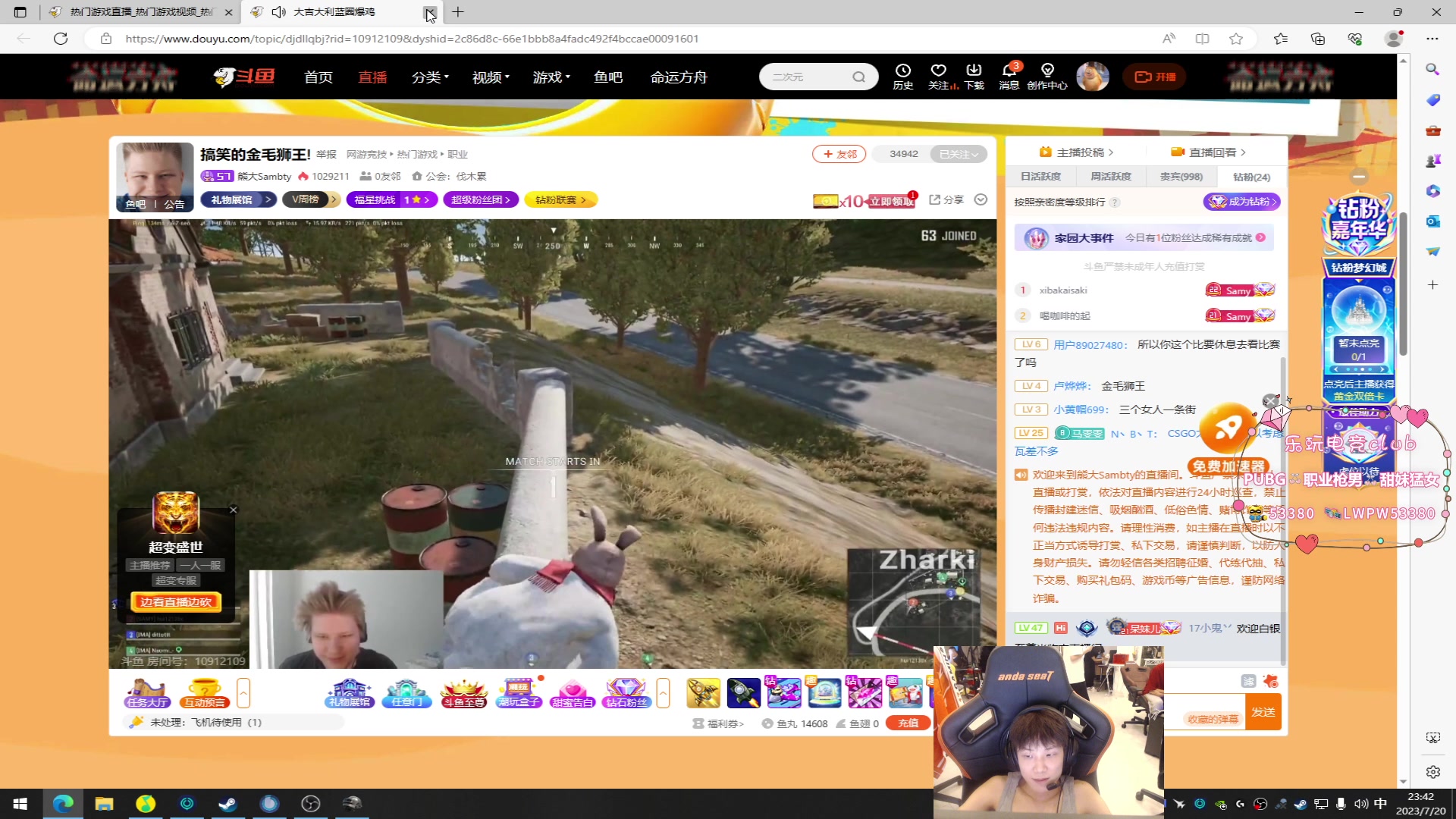Screen dimensions: 1456x819
Task: Open the 已关注 follow dropdown
Action: pos(959,154)
